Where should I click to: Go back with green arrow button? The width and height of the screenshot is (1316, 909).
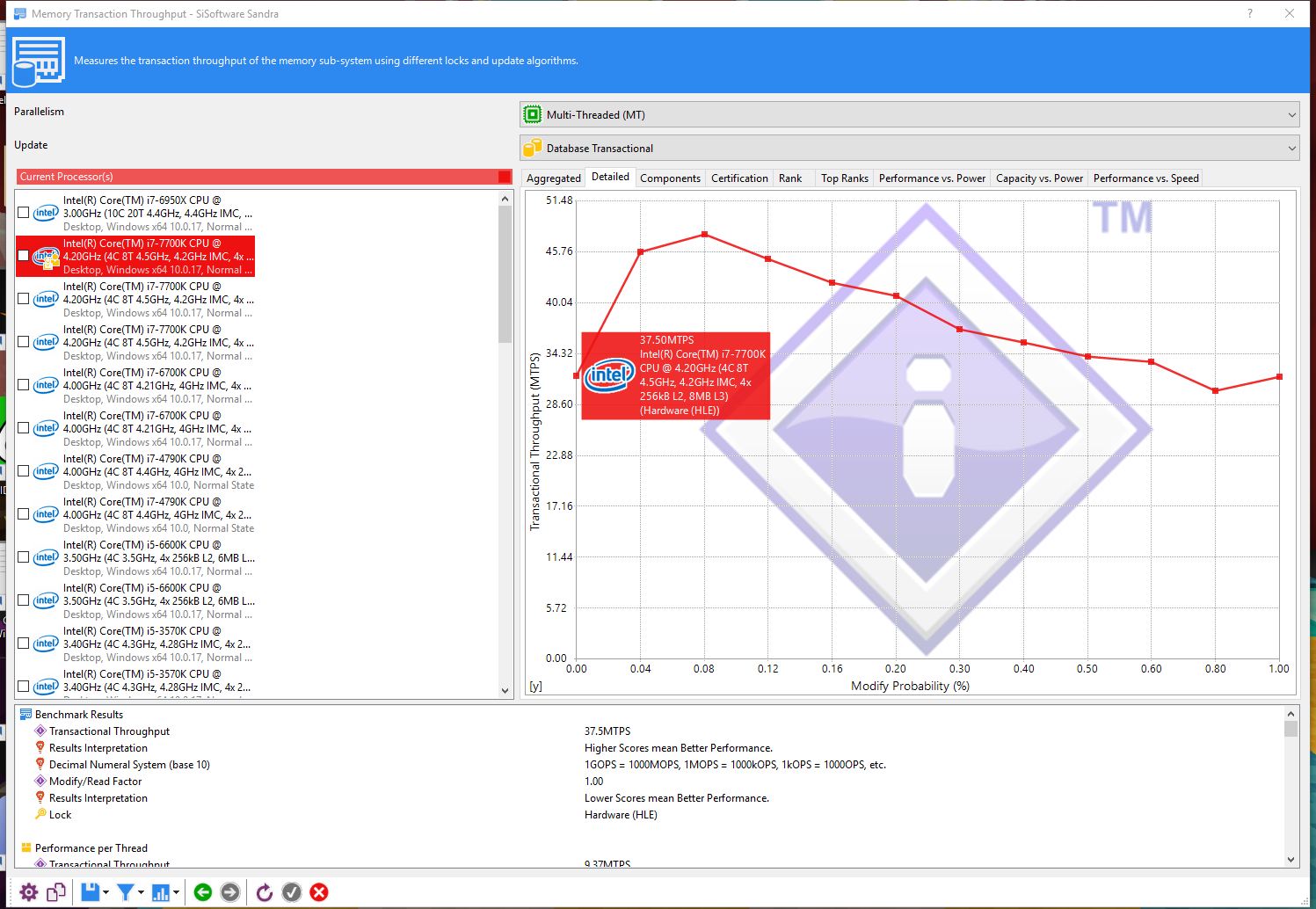(x=203, y=892)
